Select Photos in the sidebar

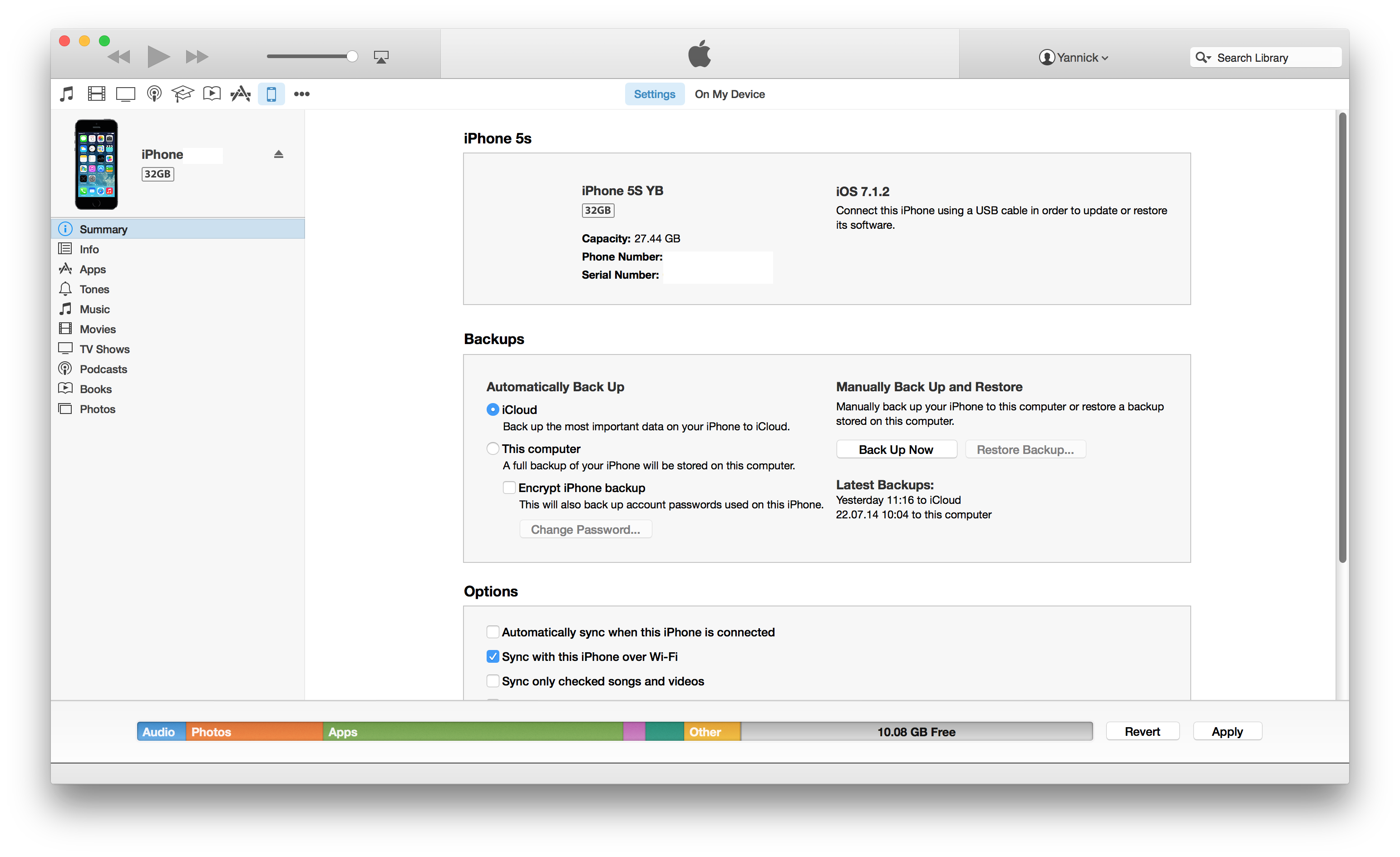pos(178,409)
